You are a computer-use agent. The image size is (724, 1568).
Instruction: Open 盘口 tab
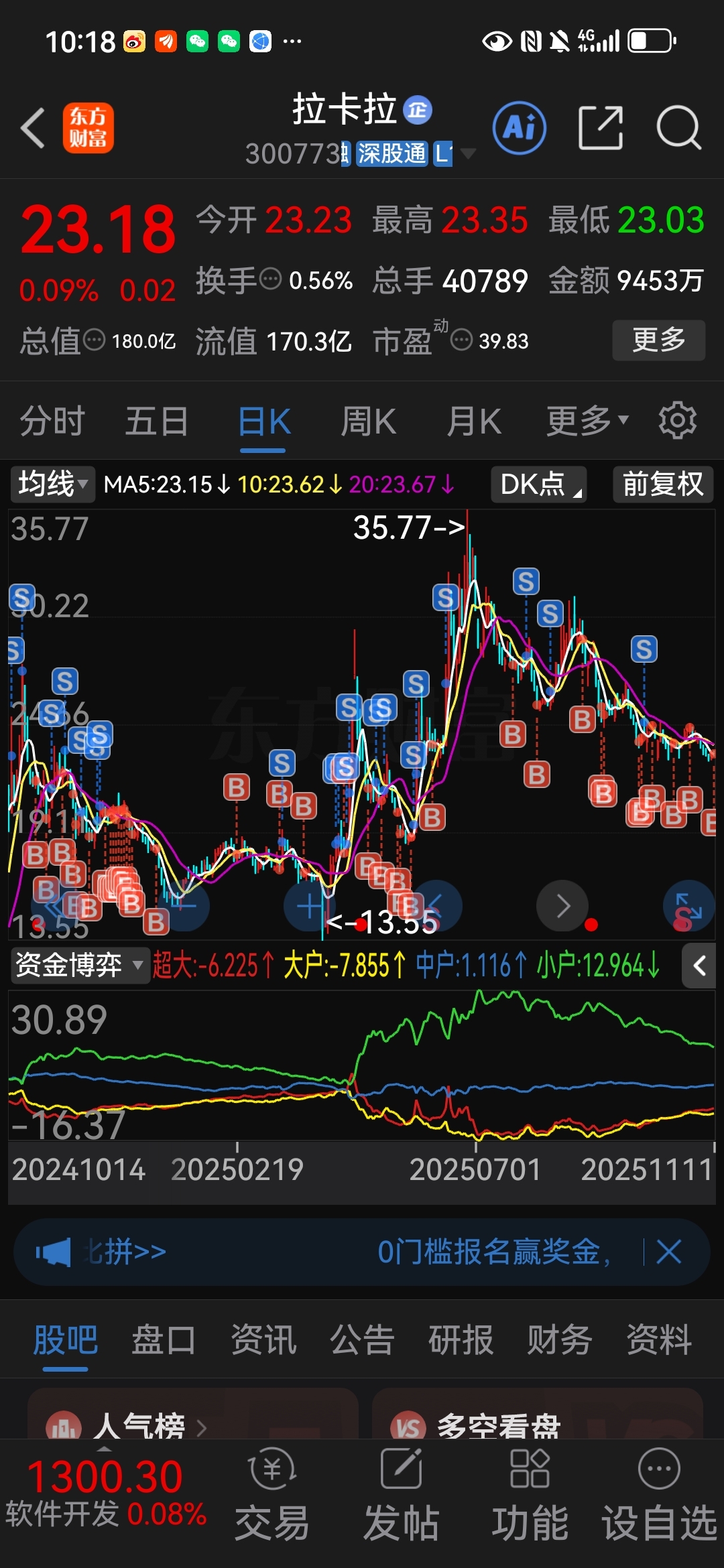[x=164, y=1341]
